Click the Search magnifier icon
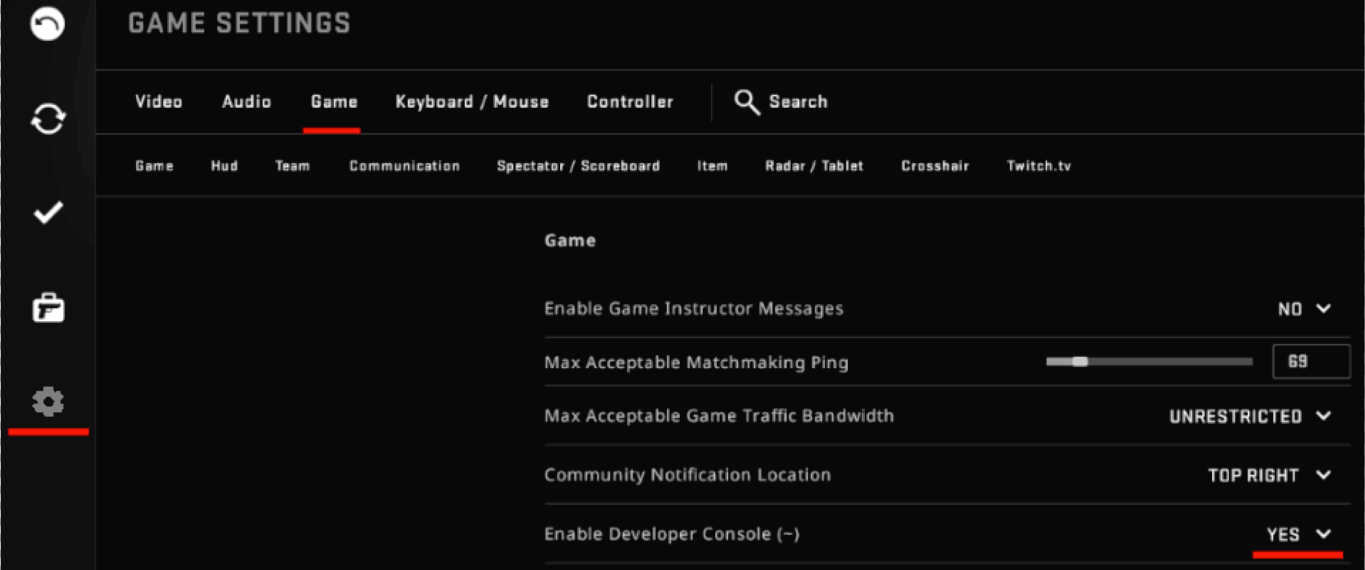1365x570 pixels. (747, 102)
